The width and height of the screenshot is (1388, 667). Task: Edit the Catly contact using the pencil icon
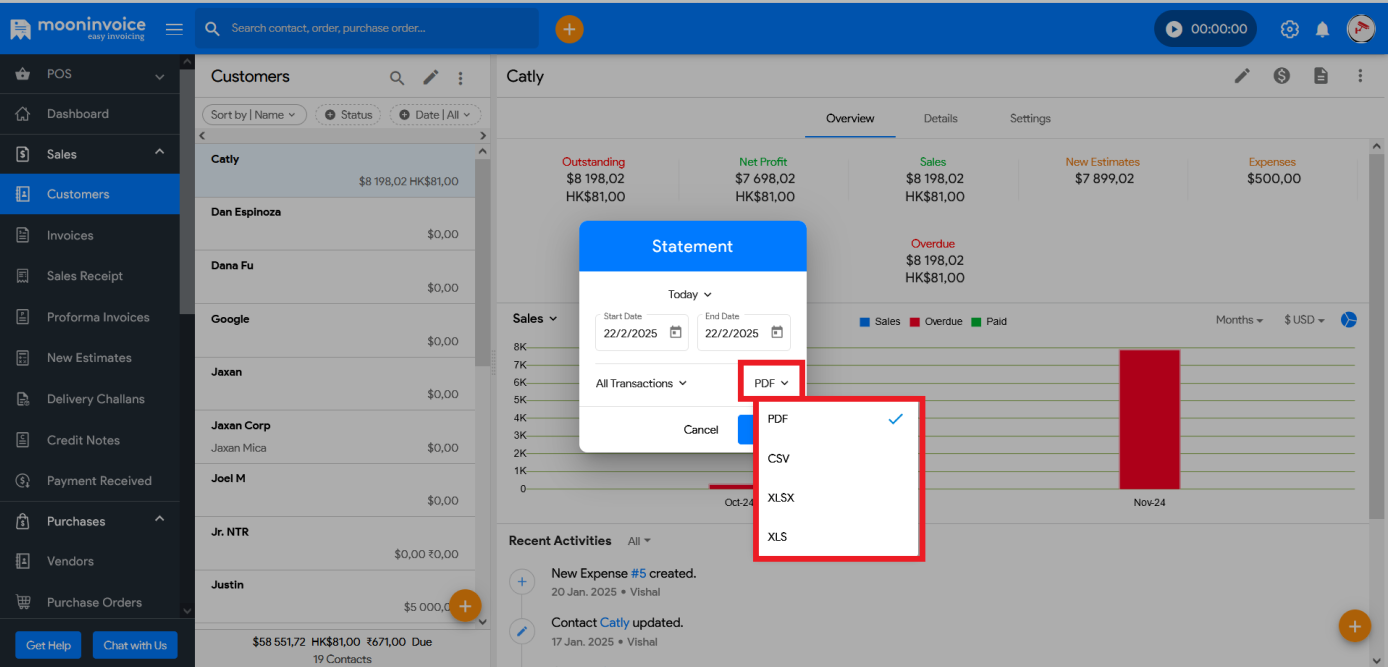coord(1242,76)
